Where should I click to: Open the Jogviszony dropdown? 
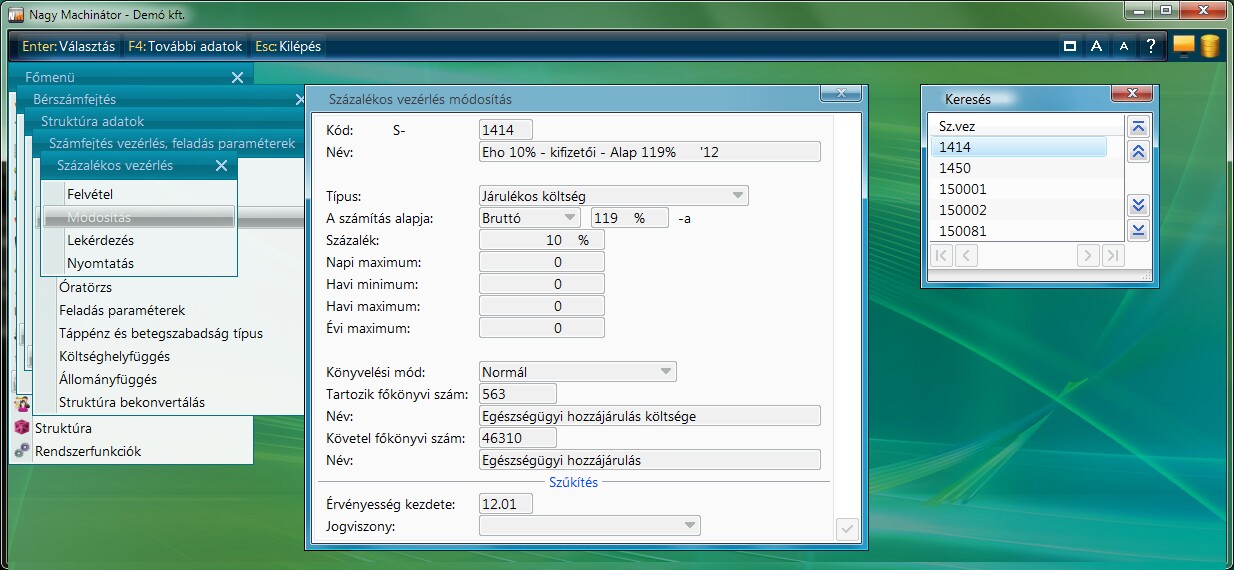pos(689,526)
